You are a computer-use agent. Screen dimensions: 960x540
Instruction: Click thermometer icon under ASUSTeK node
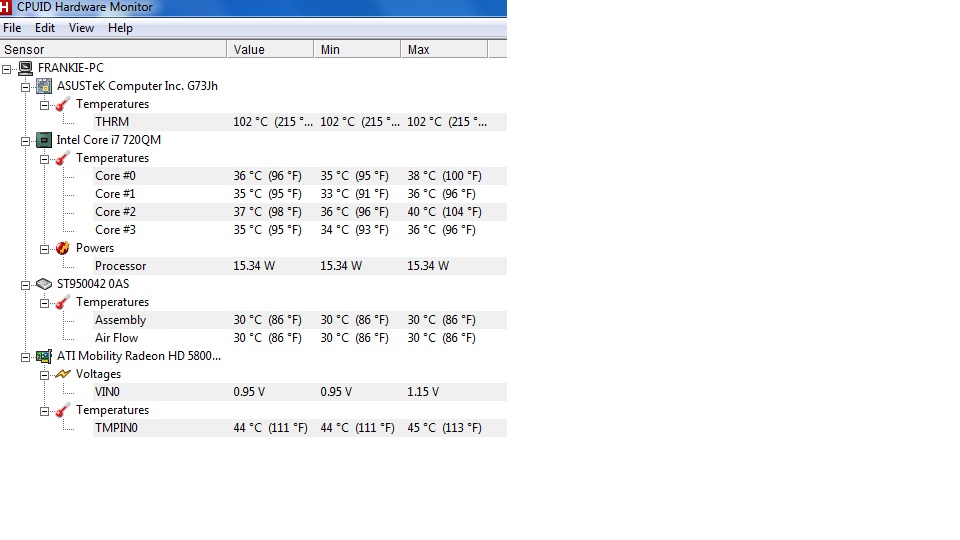[x=62, y=105]
